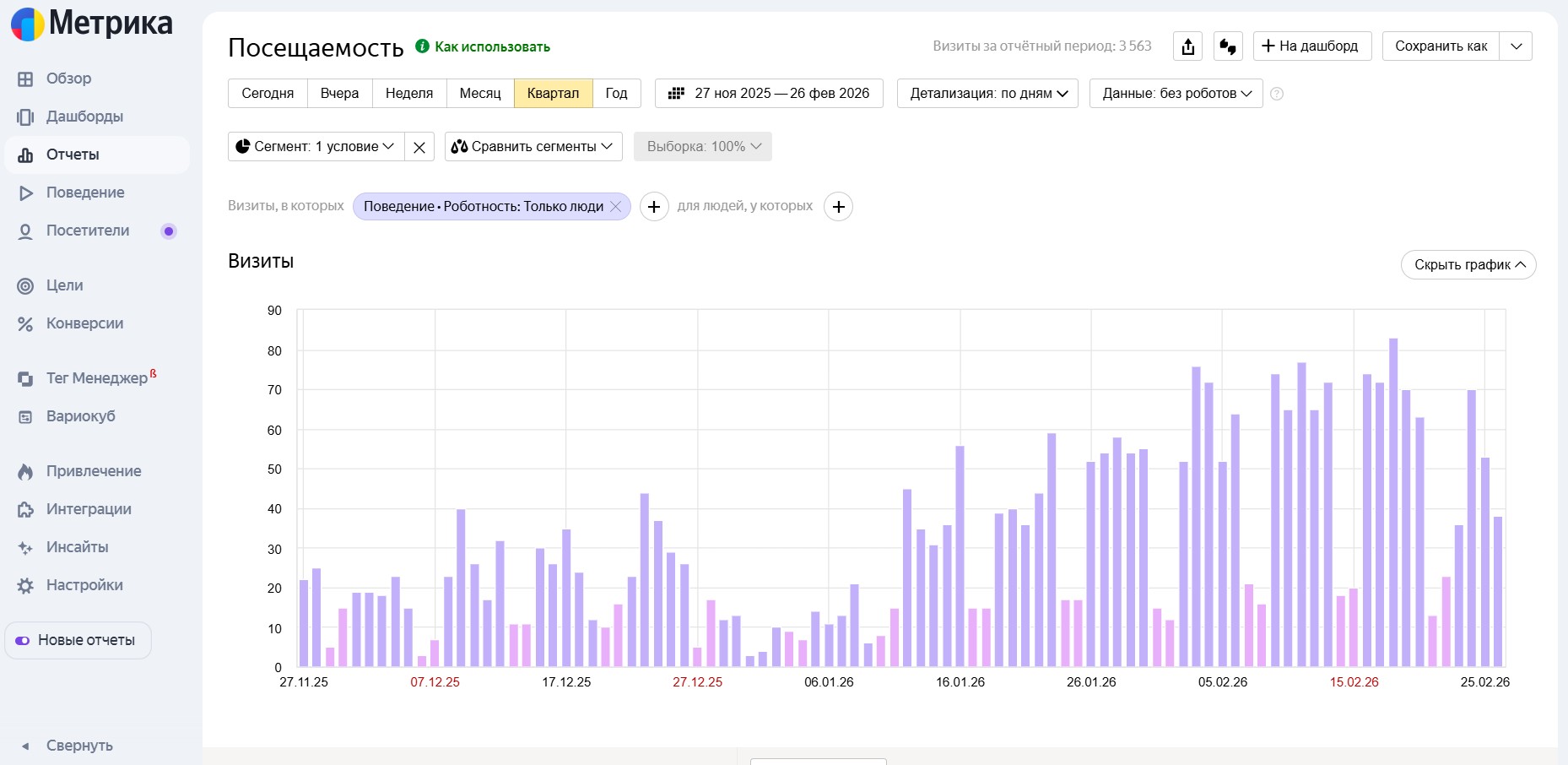This screenshot has width=1568, height=765.
Task: Click the compare periods icon button
Action: point(1228,46)
